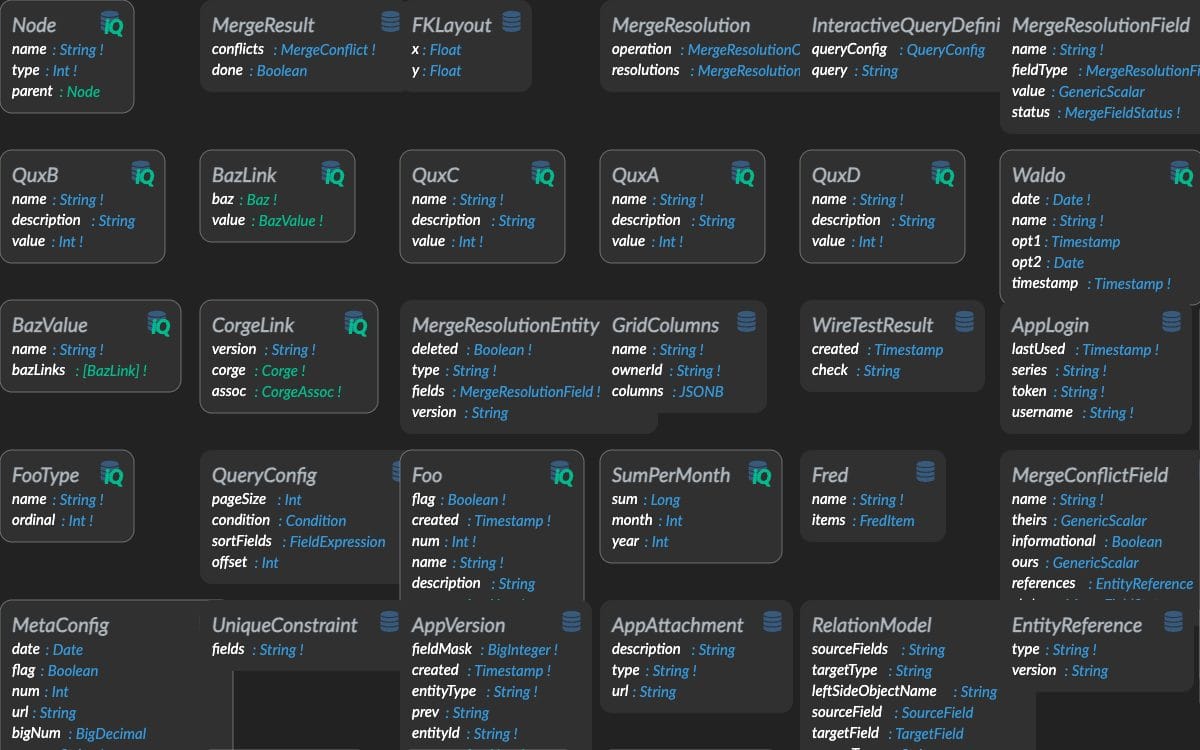Viewport: 1200px width, 750px height.
Task: Select the RelationModel card title
Action: click(871, 625)
